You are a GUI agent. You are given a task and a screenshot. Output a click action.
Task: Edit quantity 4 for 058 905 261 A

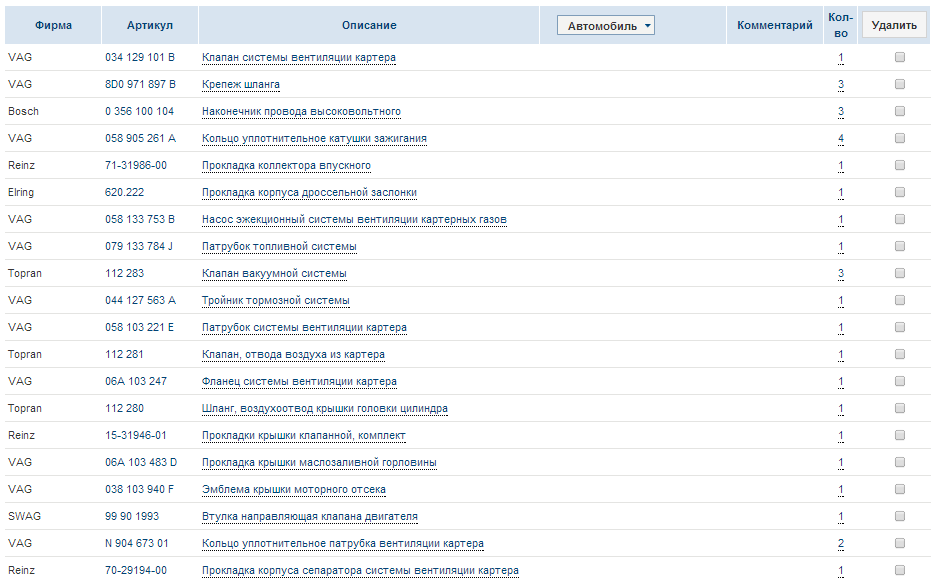click(841, 139)
